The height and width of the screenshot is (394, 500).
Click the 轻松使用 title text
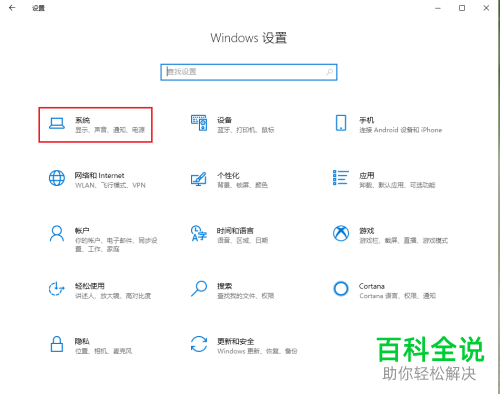click(90, 286)
